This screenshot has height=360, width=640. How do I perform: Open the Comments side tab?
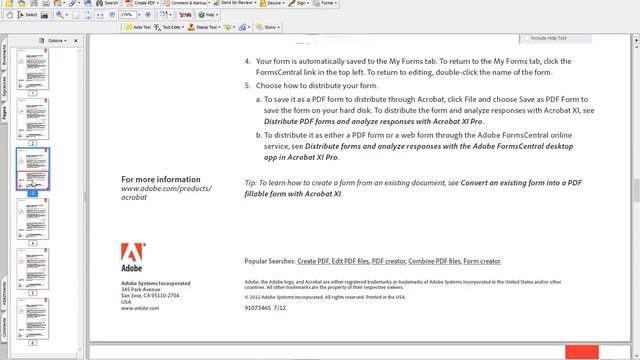pyautogui.click(x=4, y=327)
